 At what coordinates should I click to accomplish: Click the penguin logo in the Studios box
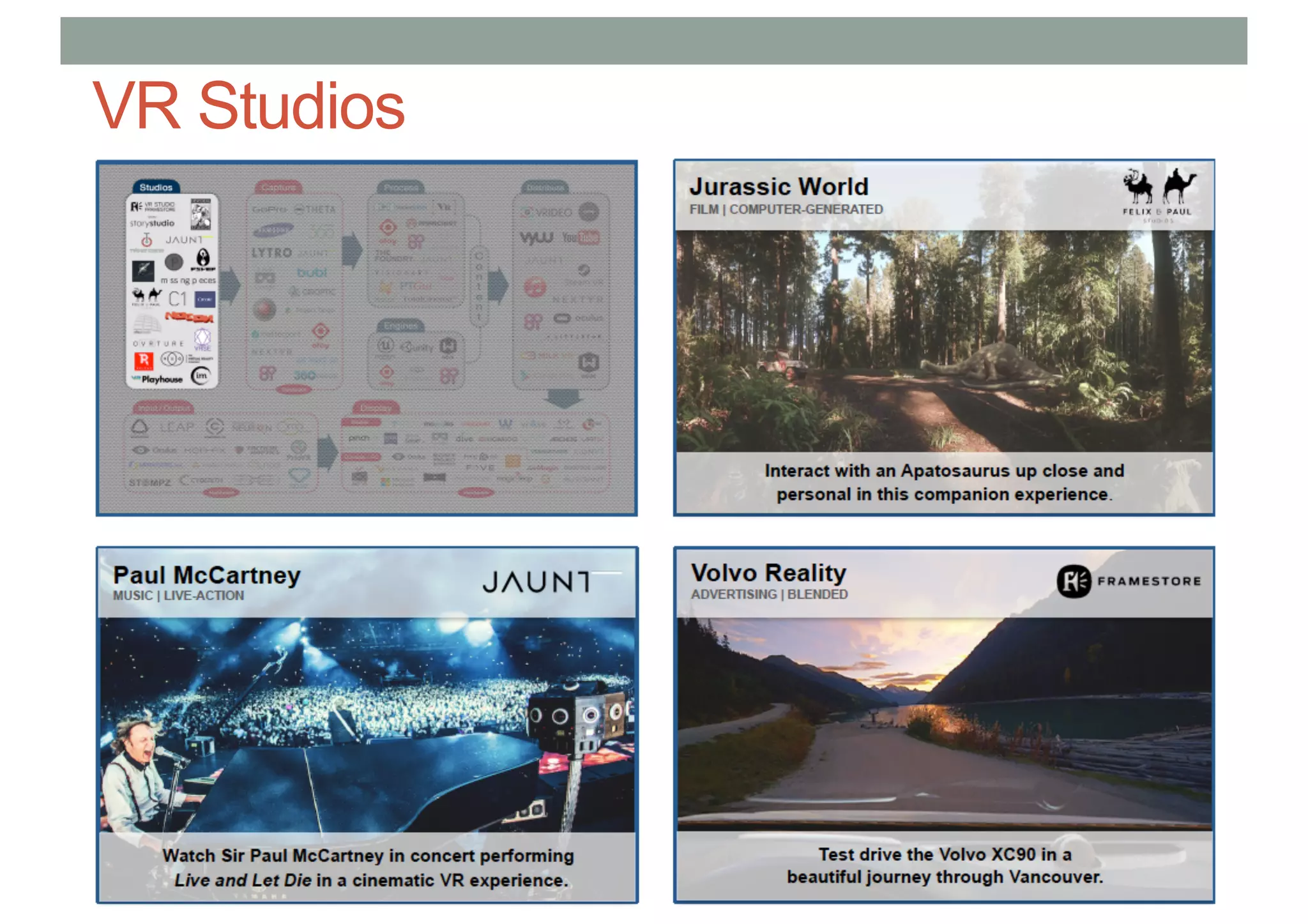coord(202,259)
